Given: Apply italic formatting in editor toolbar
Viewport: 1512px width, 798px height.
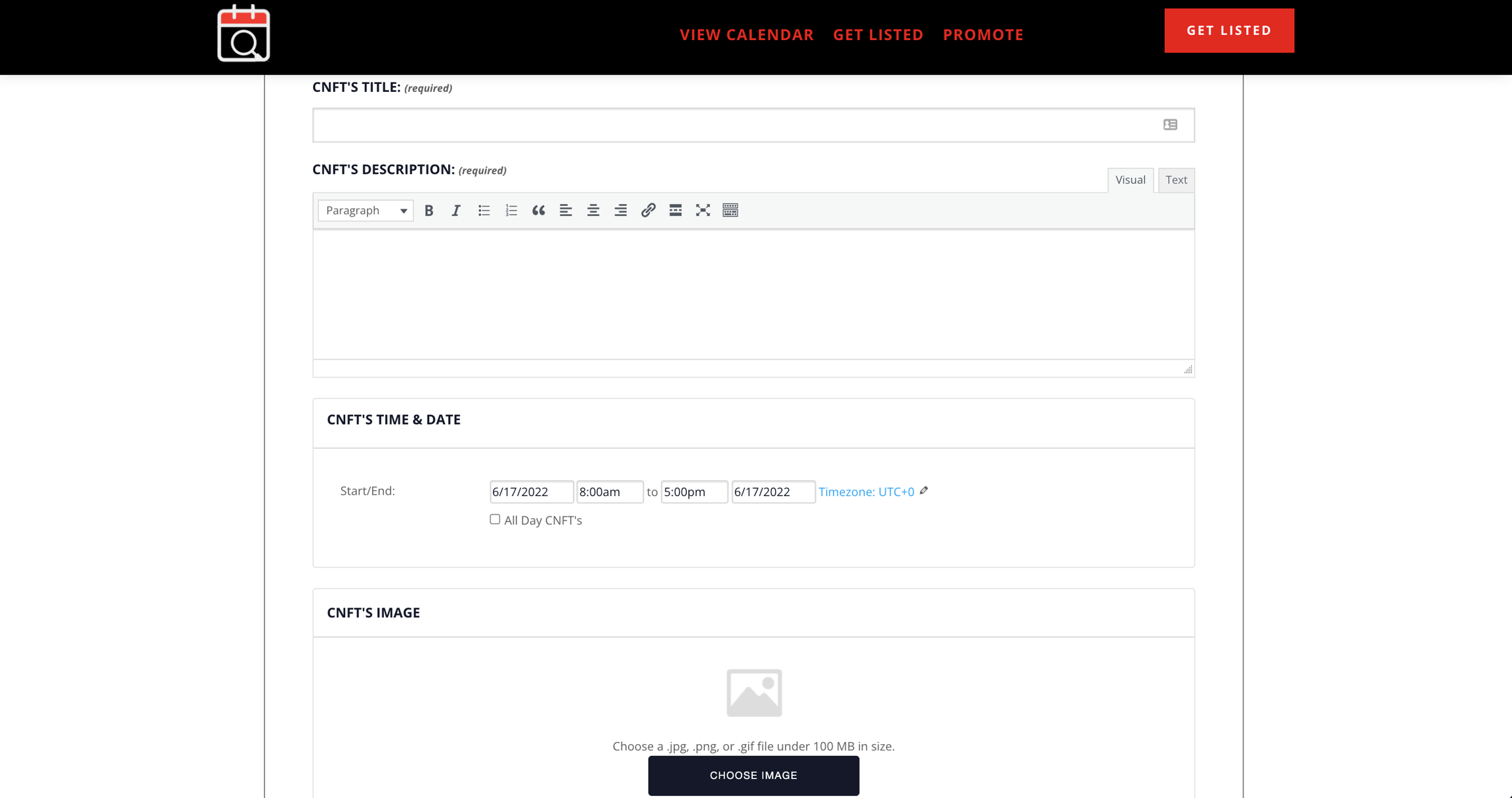Looking at the screenshot, I should [x=456, y=210].
